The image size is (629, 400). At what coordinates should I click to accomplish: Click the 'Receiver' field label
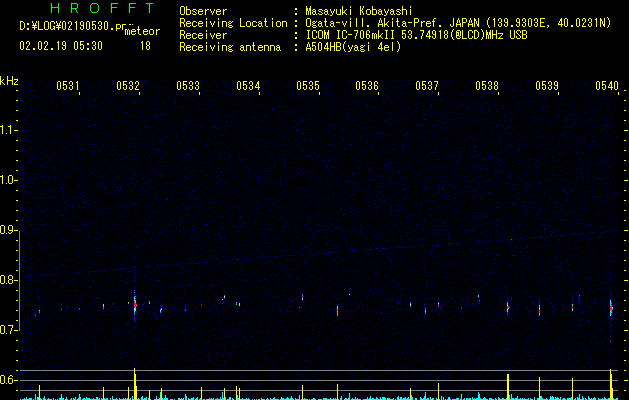point(203,35)
